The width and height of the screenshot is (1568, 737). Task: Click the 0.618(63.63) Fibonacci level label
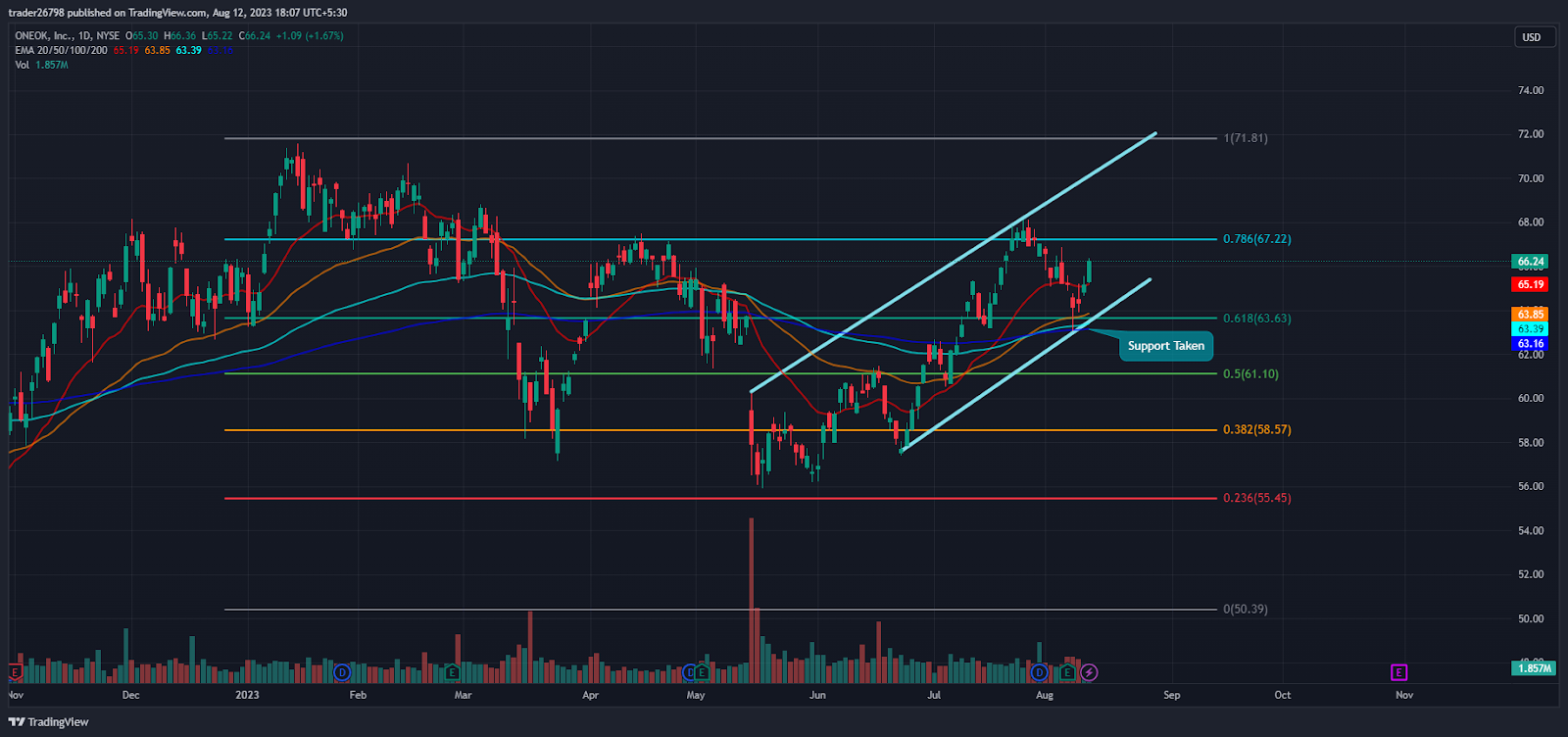click(1257, 319)
